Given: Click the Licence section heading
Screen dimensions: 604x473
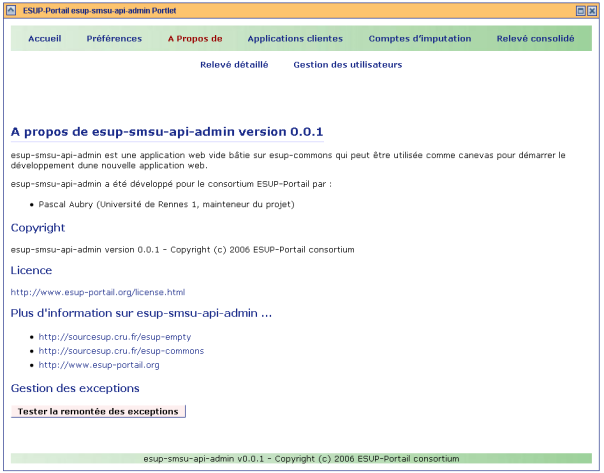Looking at the screenshot, I should click(x=31, y=270).
